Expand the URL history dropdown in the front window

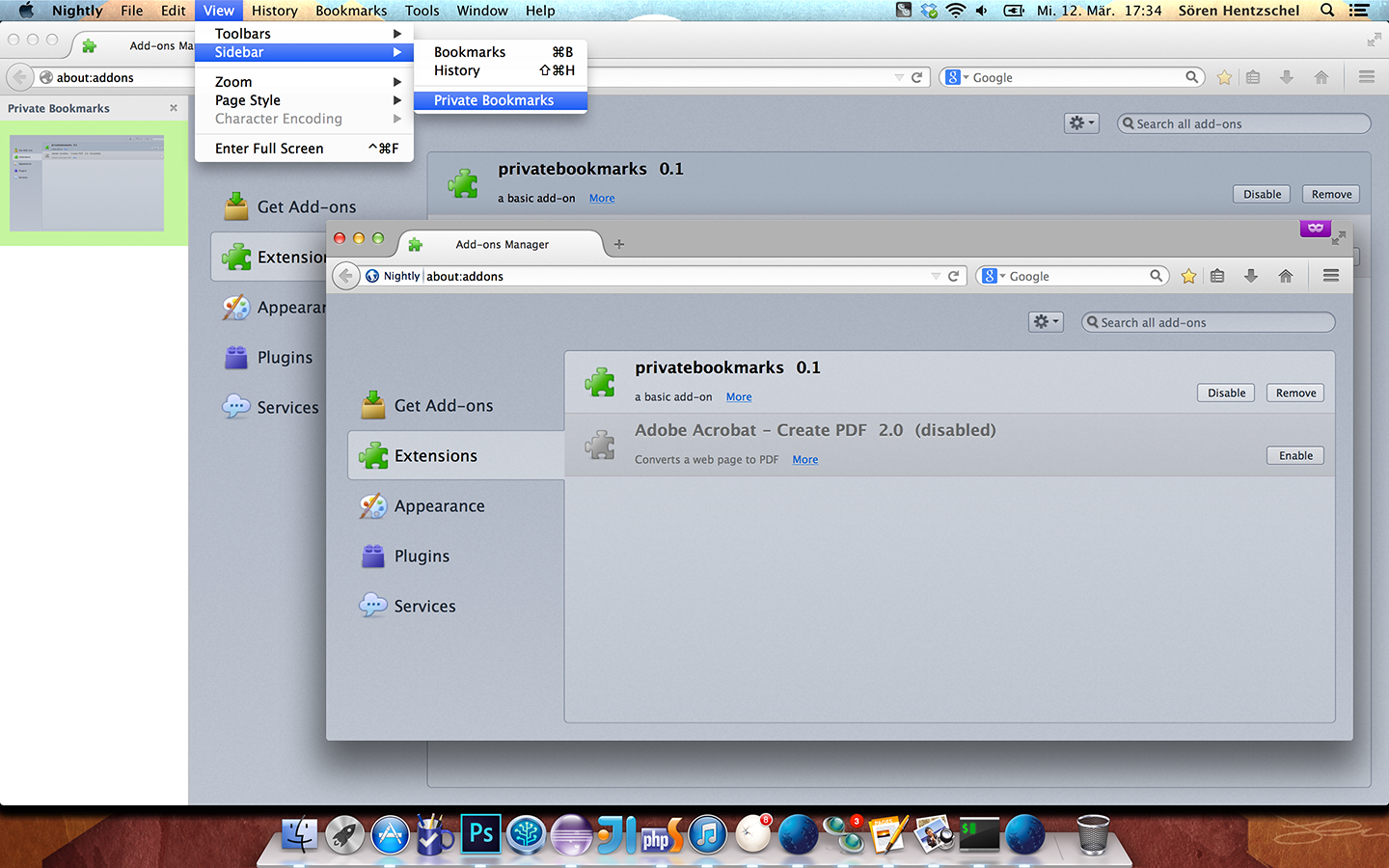936,276
